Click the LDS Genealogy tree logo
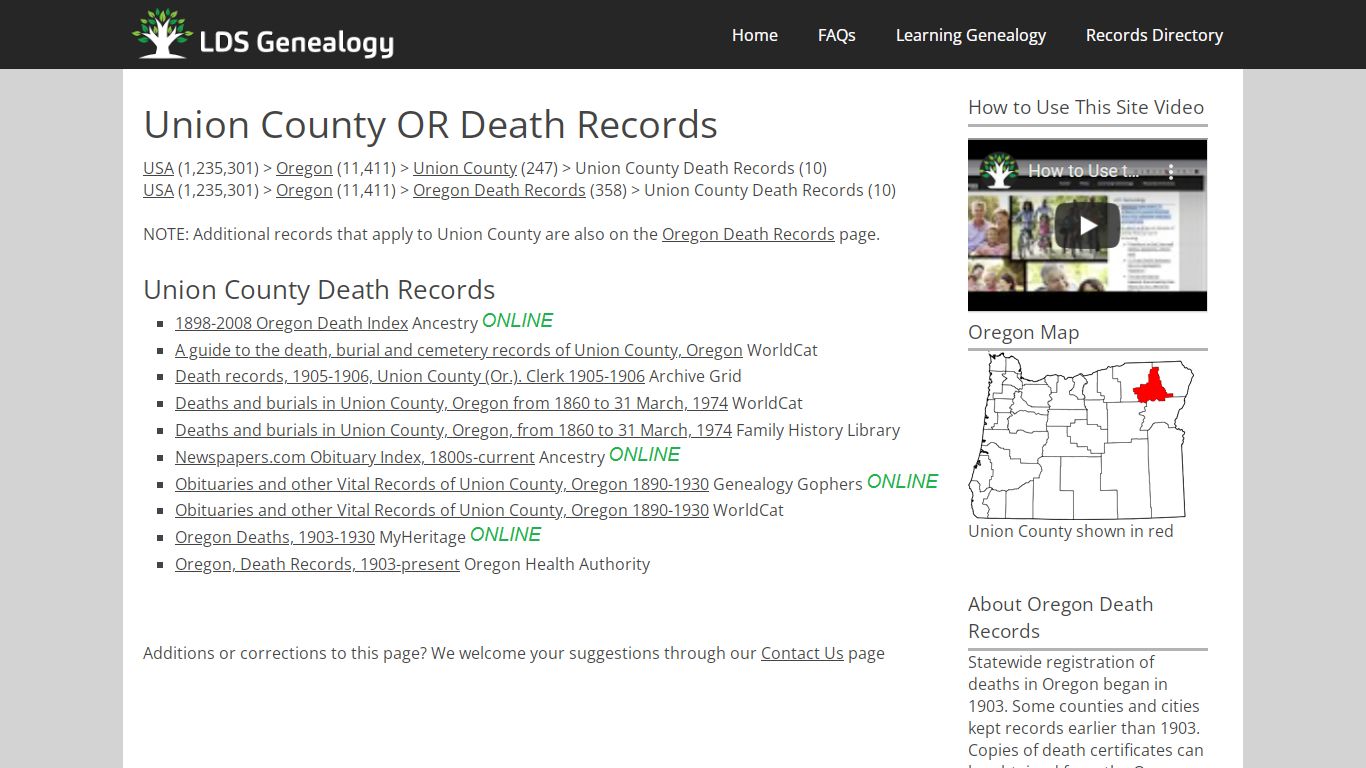 [162, 34]
